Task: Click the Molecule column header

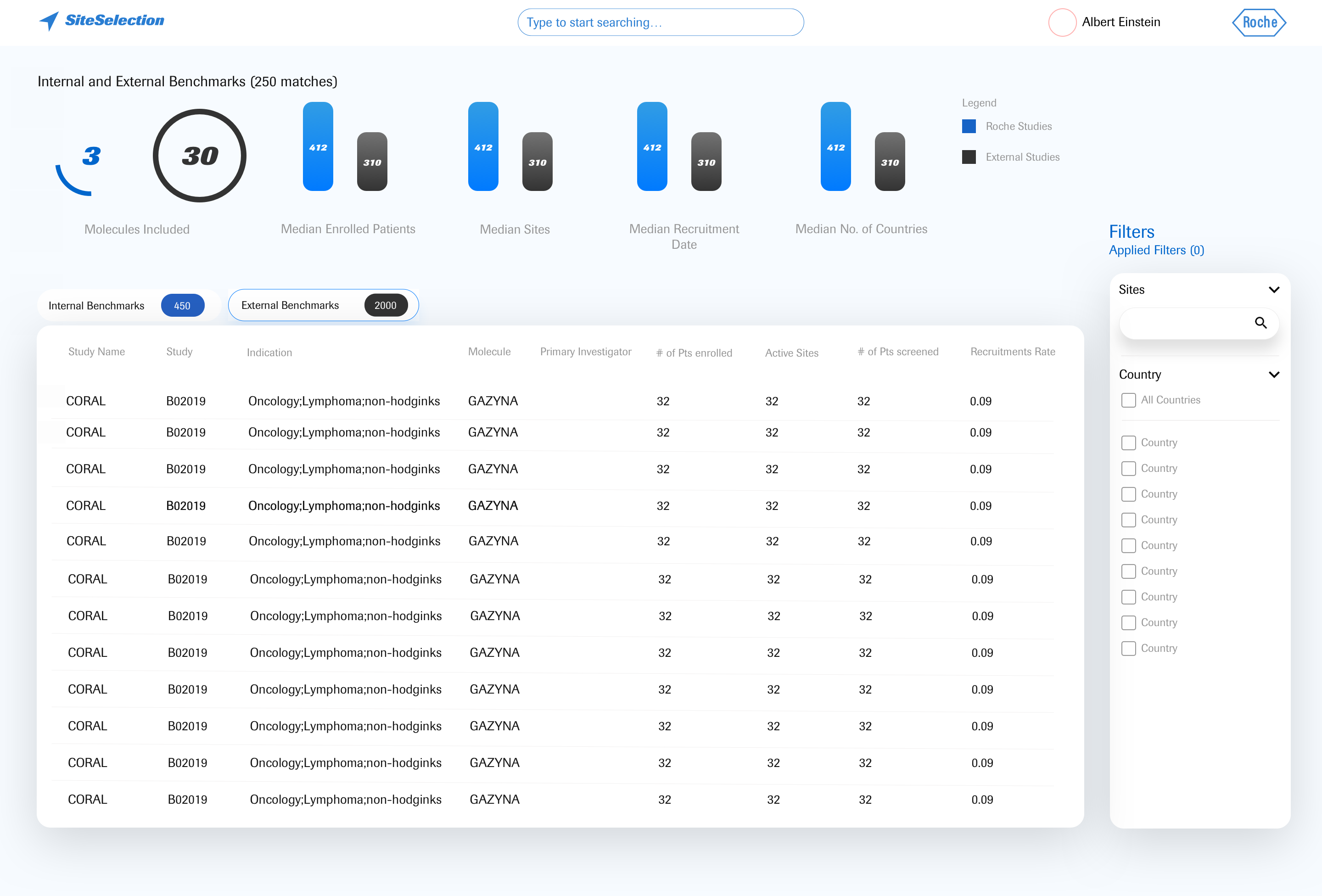Action: tap(489, 352)
